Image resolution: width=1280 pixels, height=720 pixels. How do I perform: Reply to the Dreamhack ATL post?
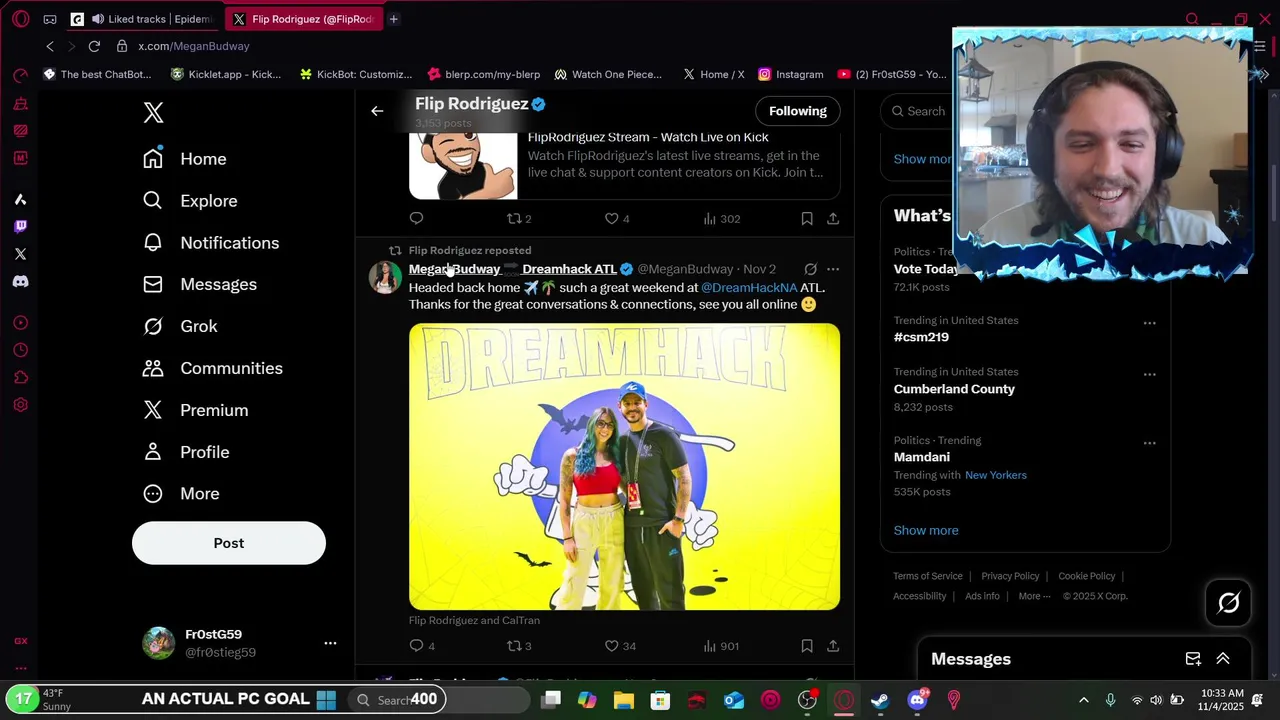click(x=417, y=646)
